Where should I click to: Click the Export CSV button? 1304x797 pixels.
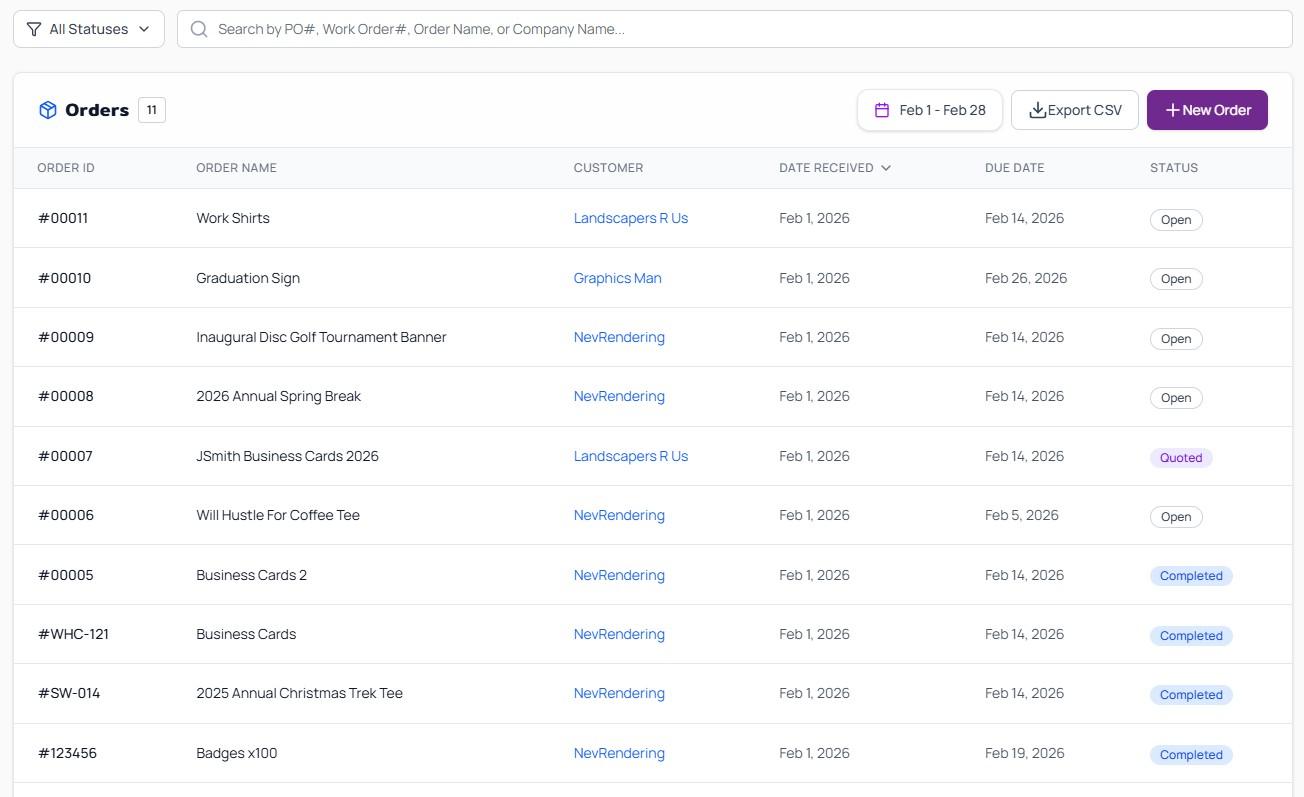tap(1074, 110)
